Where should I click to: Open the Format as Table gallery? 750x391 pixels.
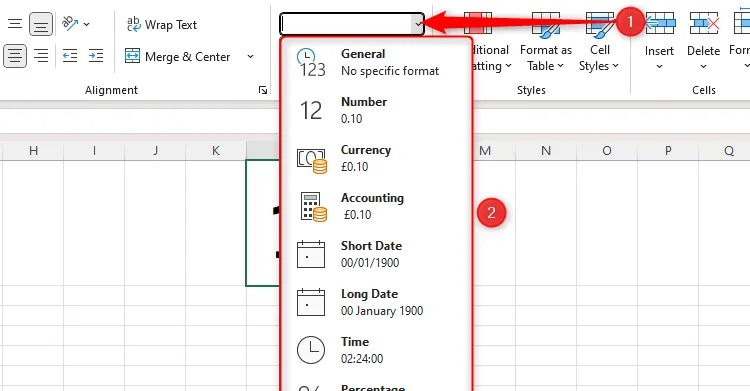545,42
